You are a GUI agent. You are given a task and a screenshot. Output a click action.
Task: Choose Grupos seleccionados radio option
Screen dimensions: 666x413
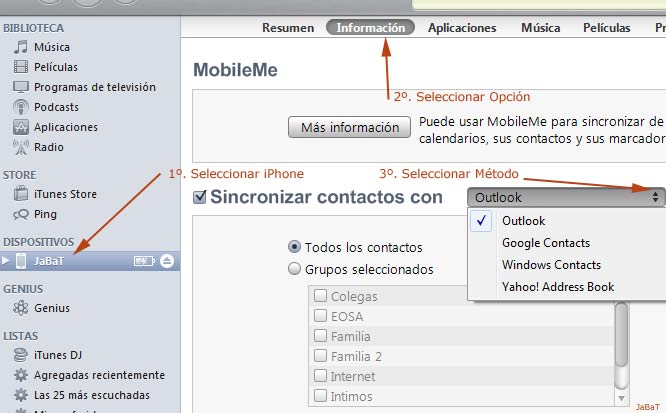[294, 269]
